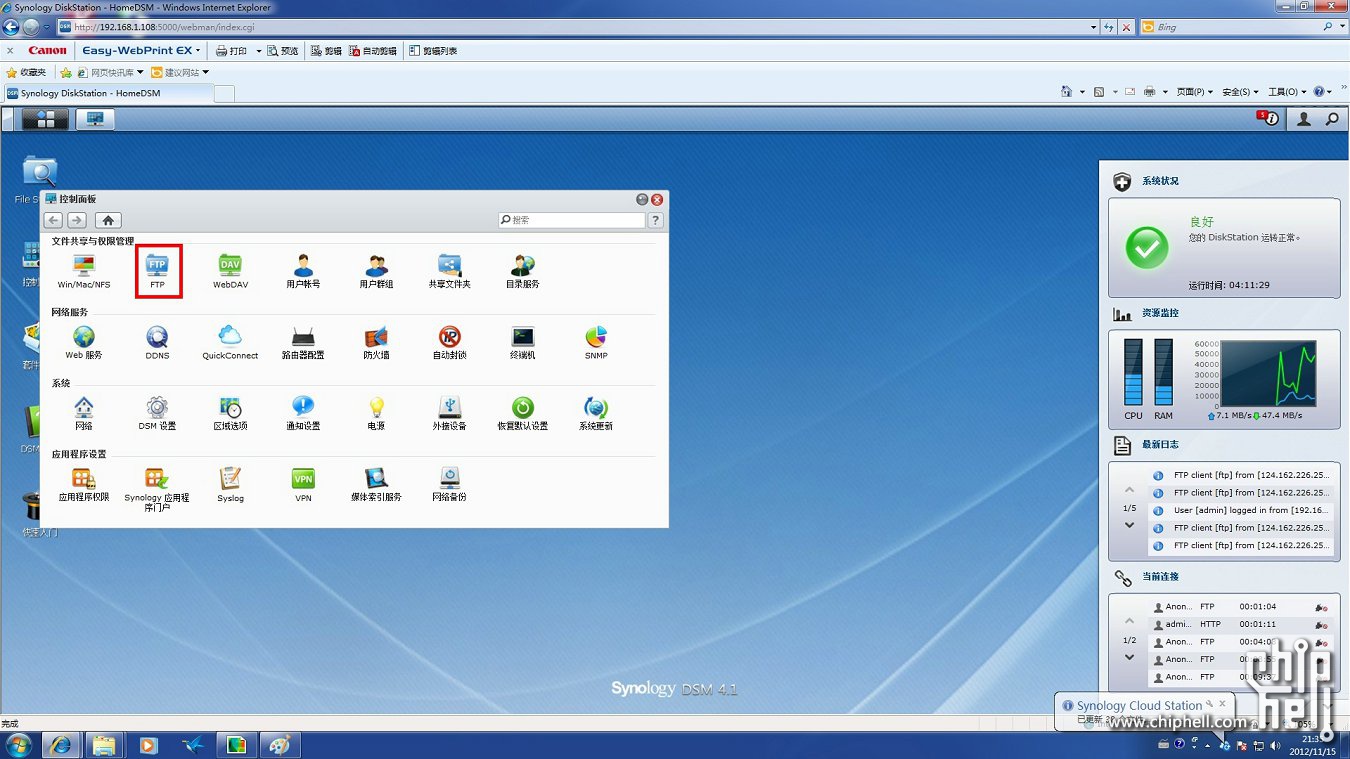
Task: Open the media player taskbar icon
Action: click(x=148, y=745)
